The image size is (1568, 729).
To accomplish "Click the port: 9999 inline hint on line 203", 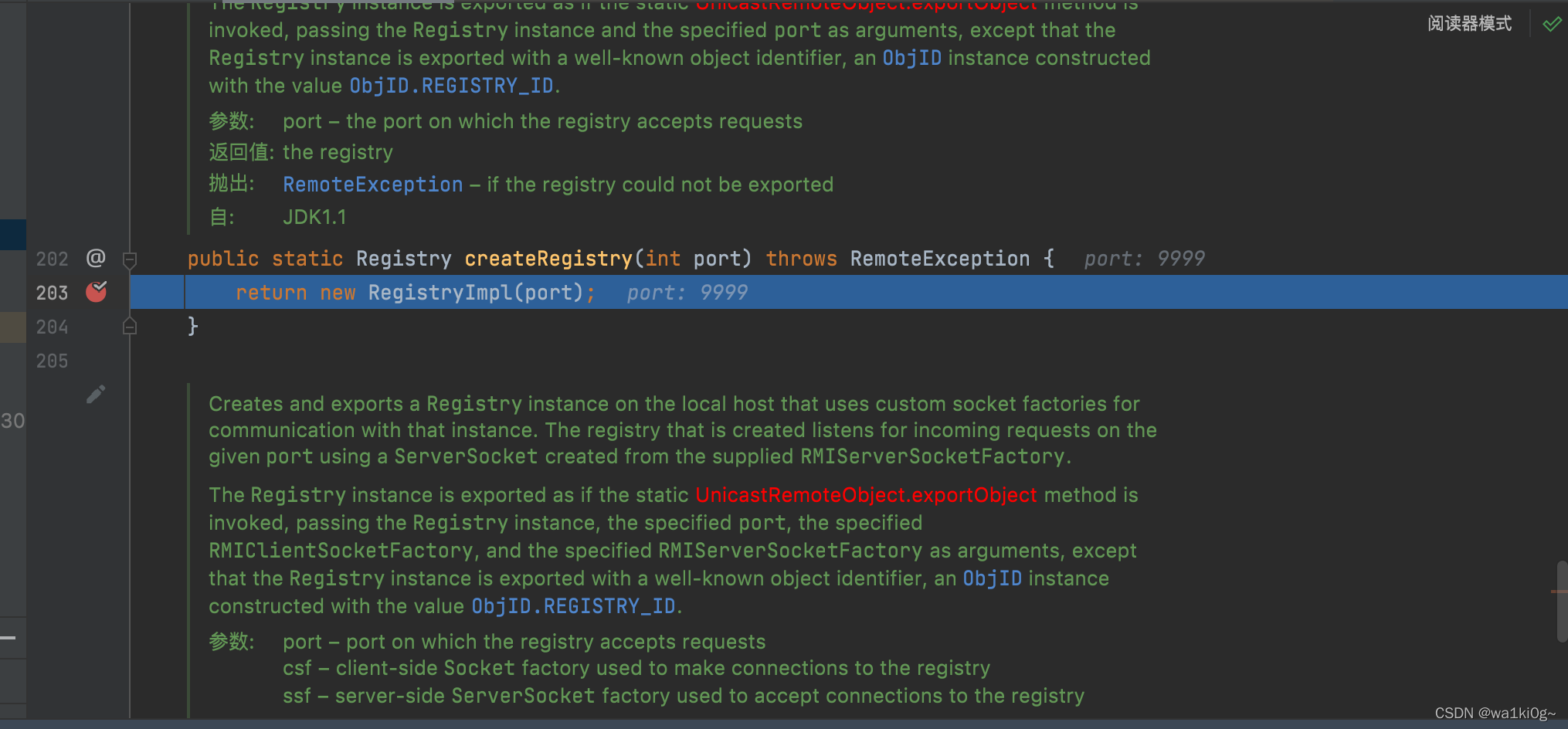I will (687, 293).
